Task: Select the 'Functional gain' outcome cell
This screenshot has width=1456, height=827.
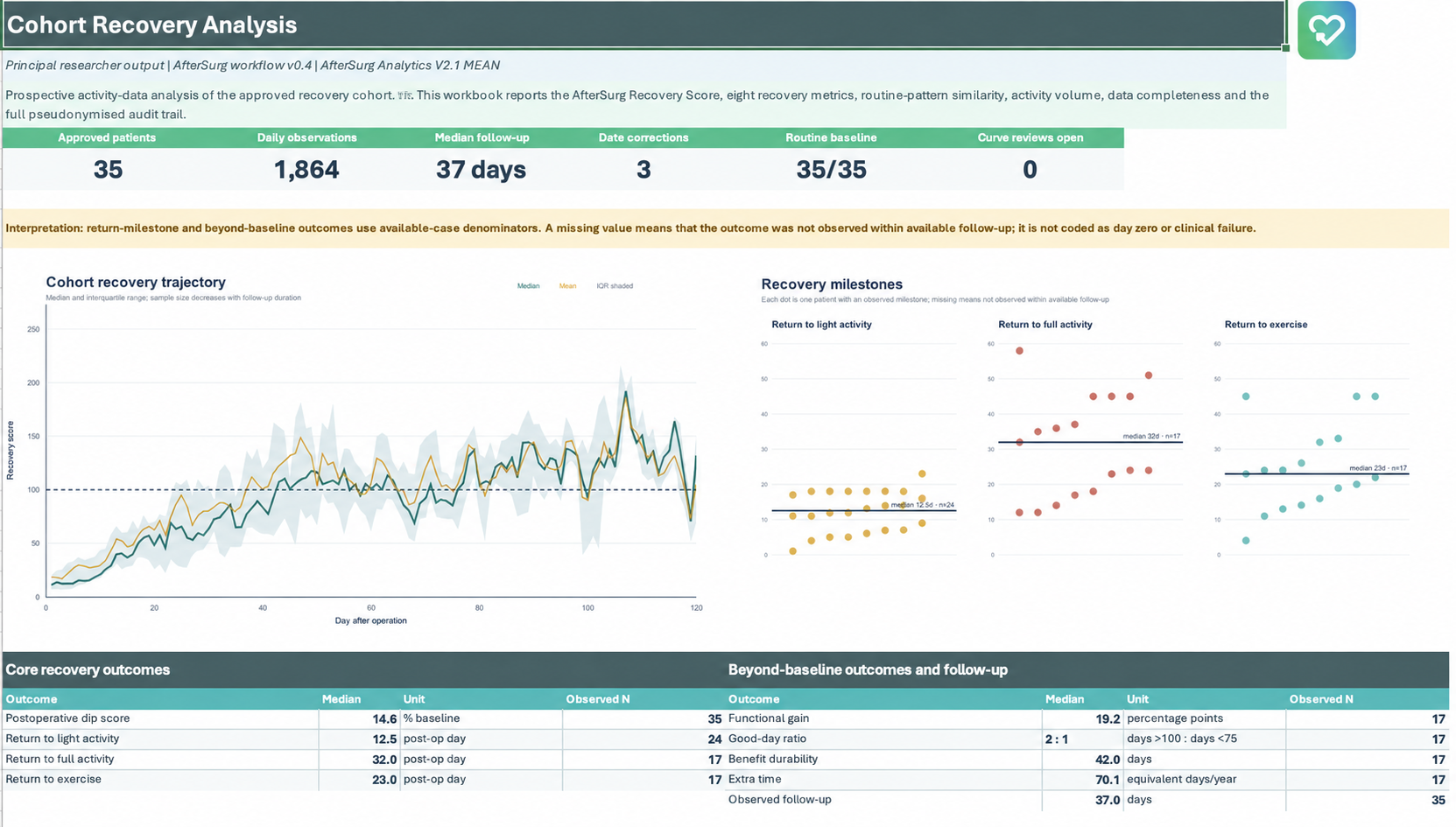Action: coord(883,718)
